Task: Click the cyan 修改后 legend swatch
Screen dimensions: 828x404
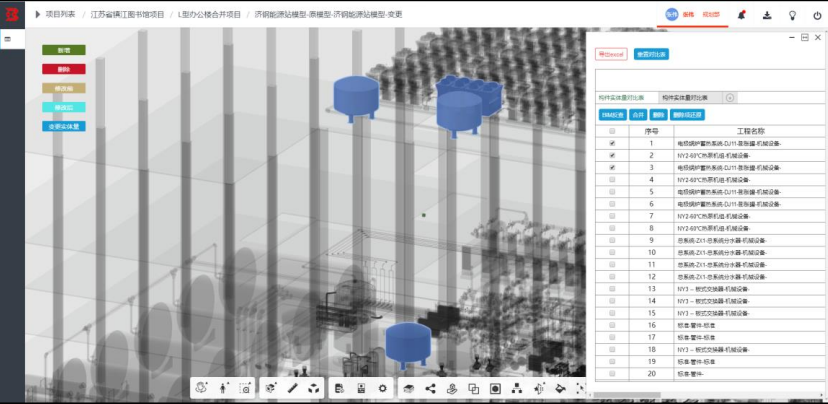Action: click(64, 107)
